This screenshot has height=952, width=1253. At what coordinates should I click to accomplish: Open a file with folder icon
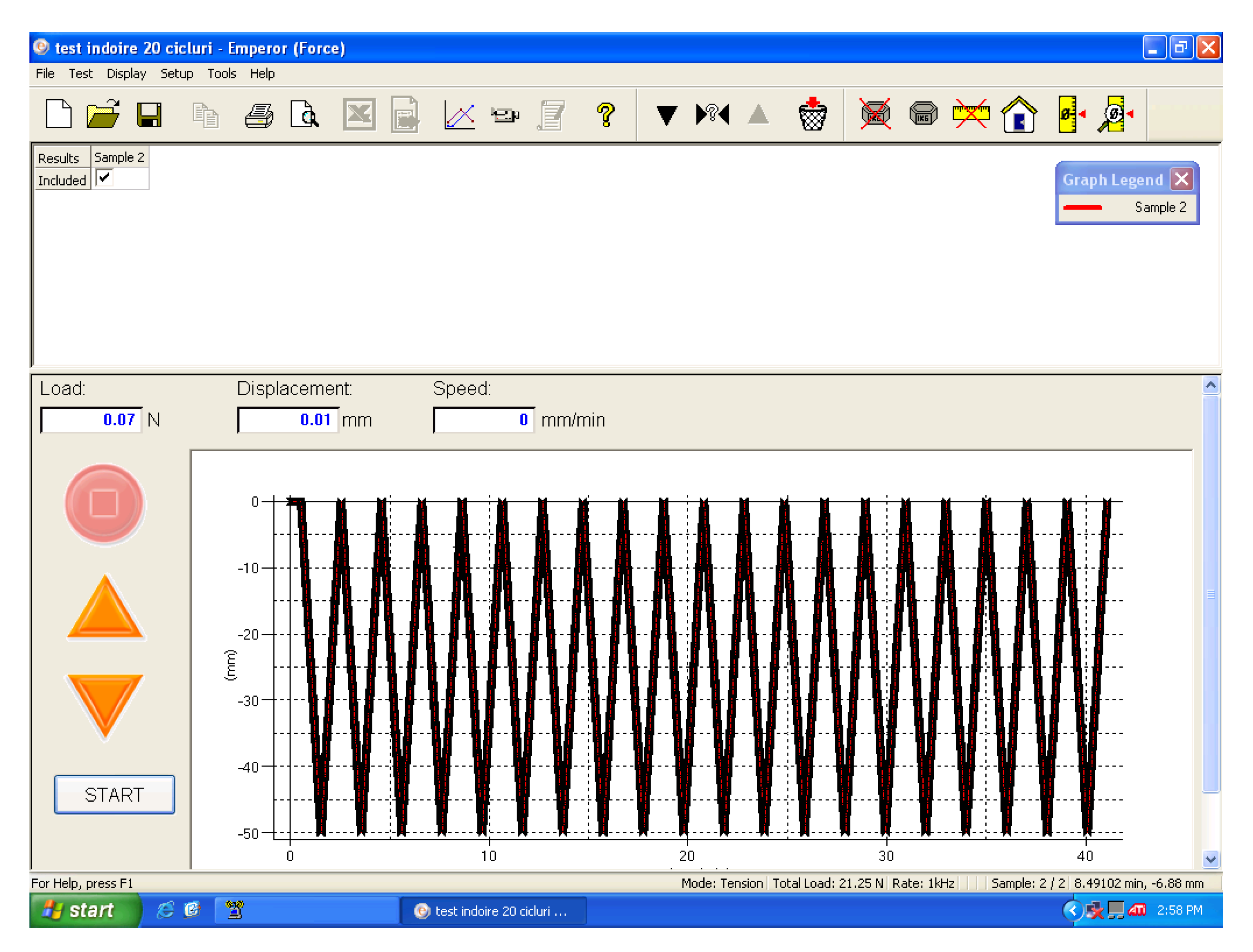[x=103, y=114]
